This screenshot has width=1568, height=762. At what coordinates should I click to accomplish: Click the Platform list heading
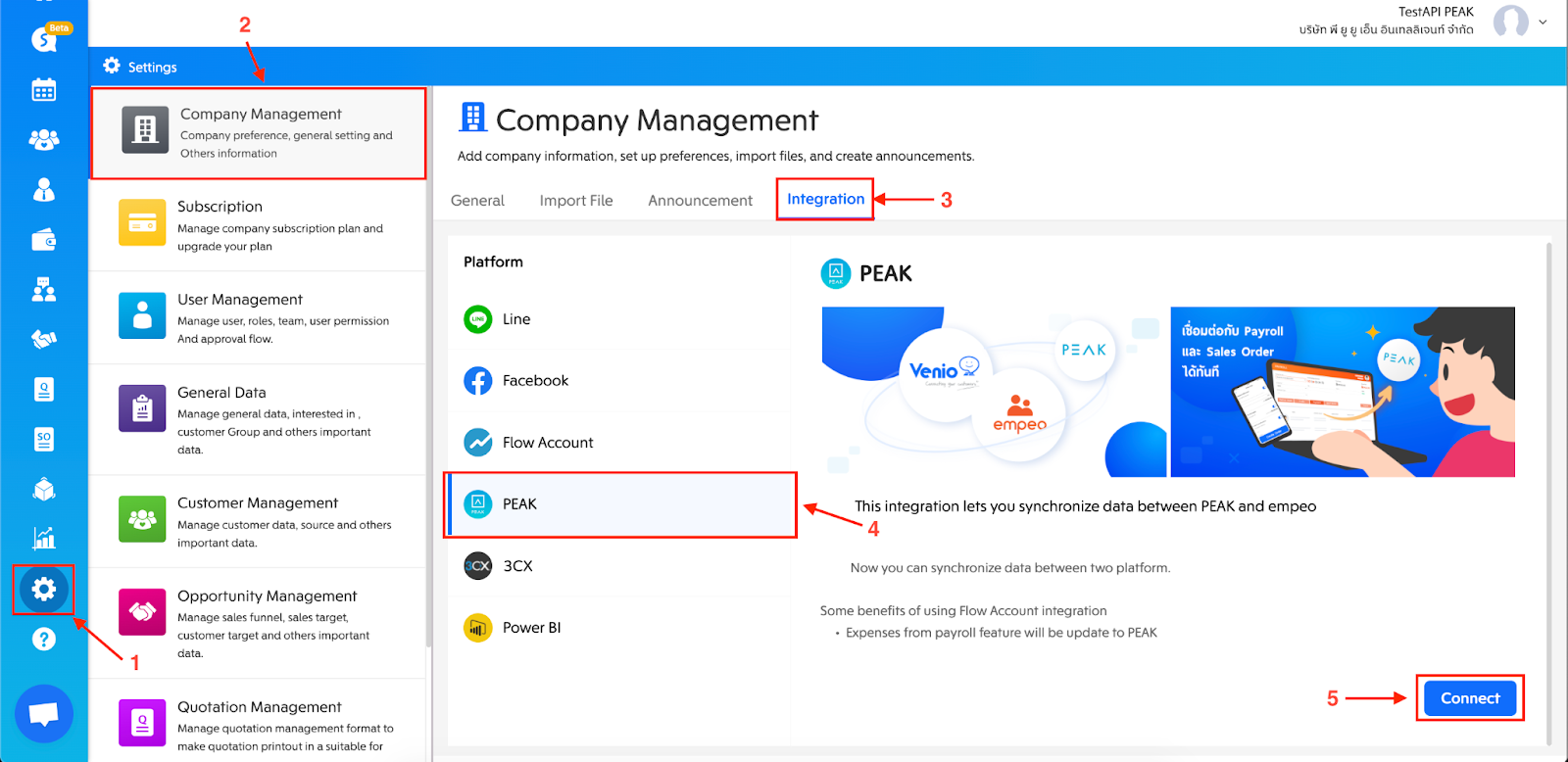click(493, 262)
